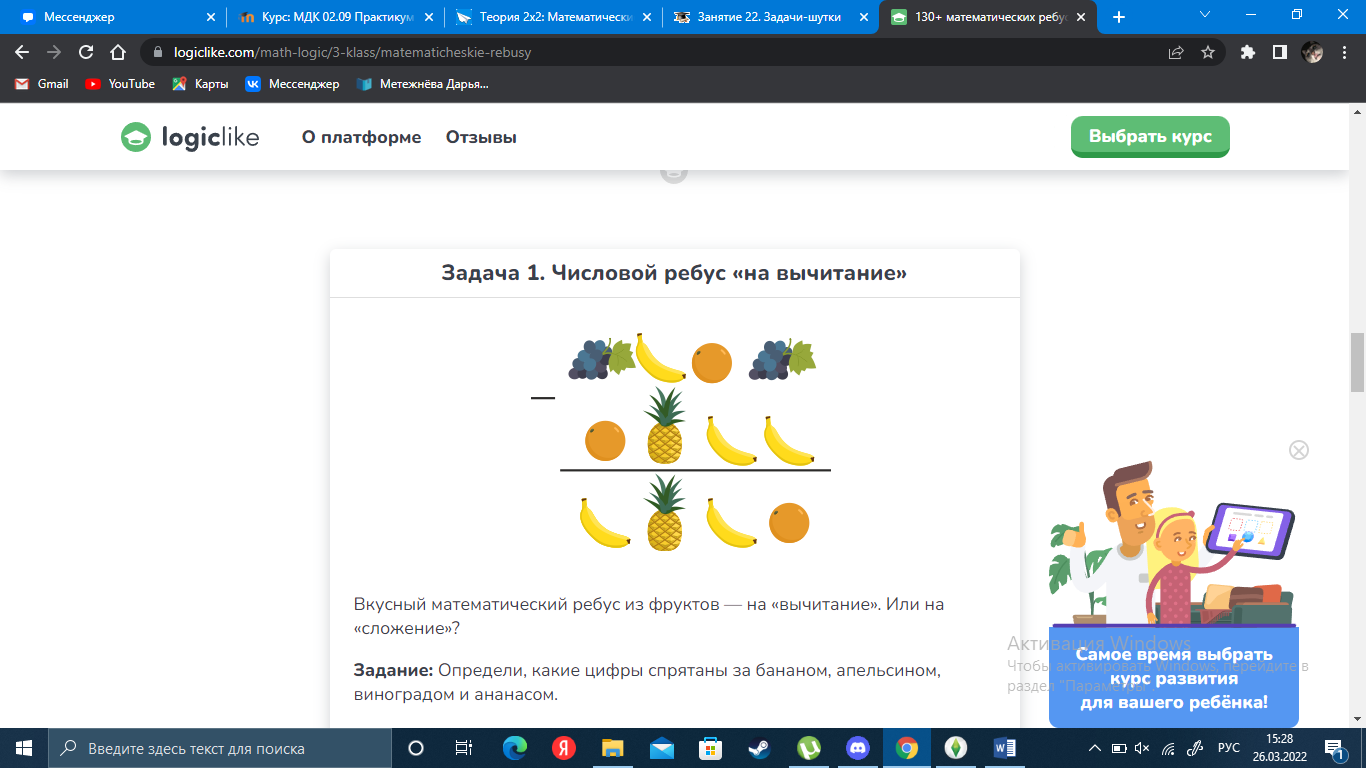Image resolution: width=1366 pixels, height=768 pixels.
Task: Click the family with tablet illustration
Action: coord(1172,545)
